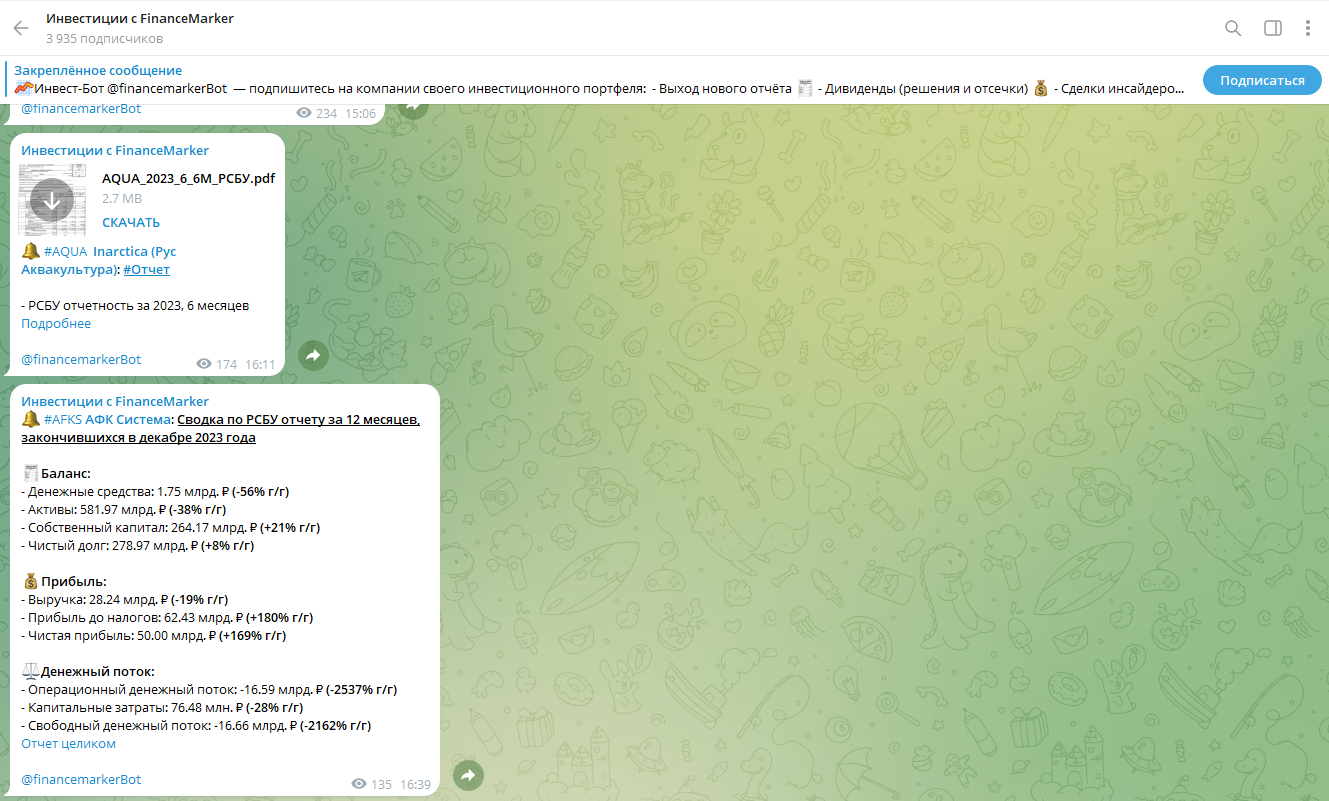This screenshot has height=801, width=1329.
Task: Click the Капитальные затраты: 76.48 млн. line
Action: pyautogui.click(x=163, y=708)
